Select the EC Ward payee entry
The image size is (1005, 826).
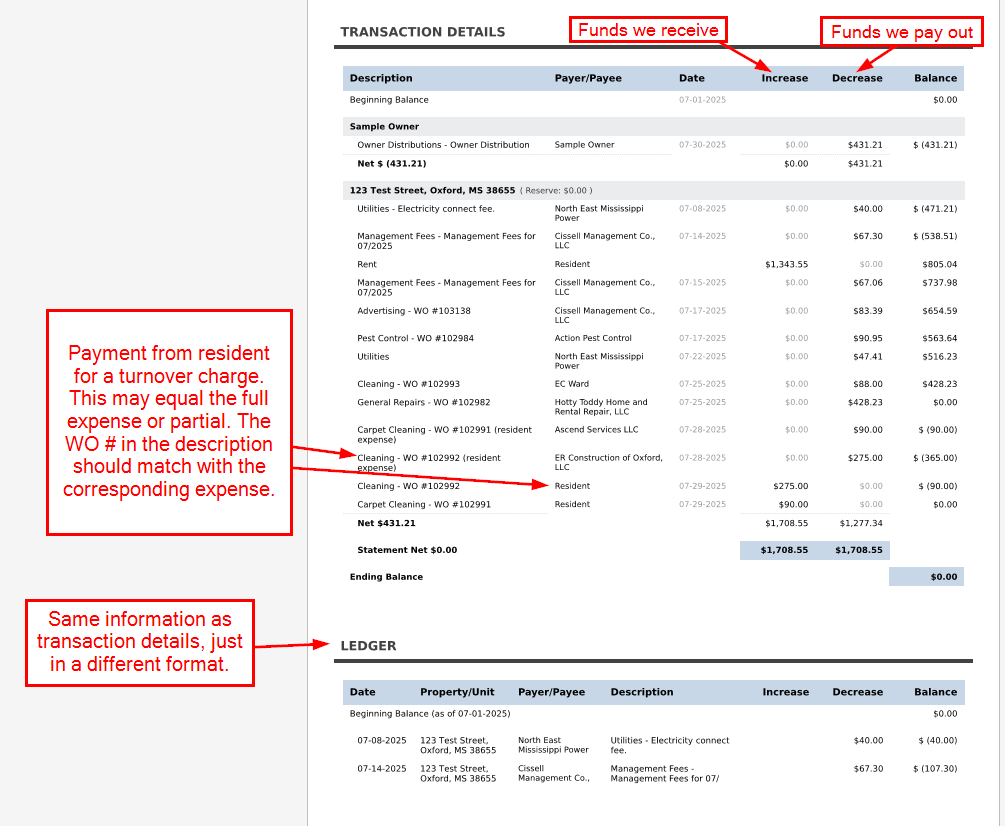tap(574, 385)
